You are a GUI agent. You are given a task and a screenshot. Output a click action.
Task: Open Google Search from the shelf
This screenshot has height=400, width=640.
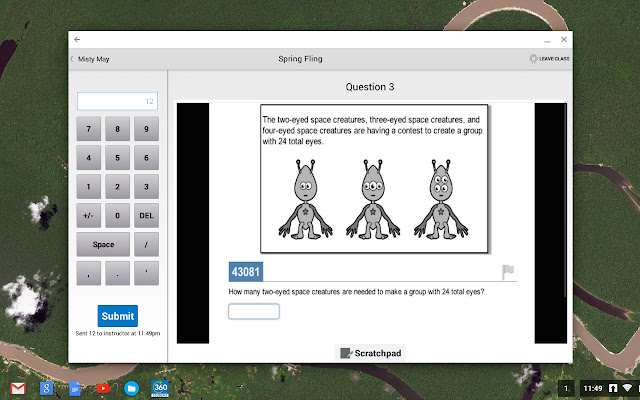(47, 389)
